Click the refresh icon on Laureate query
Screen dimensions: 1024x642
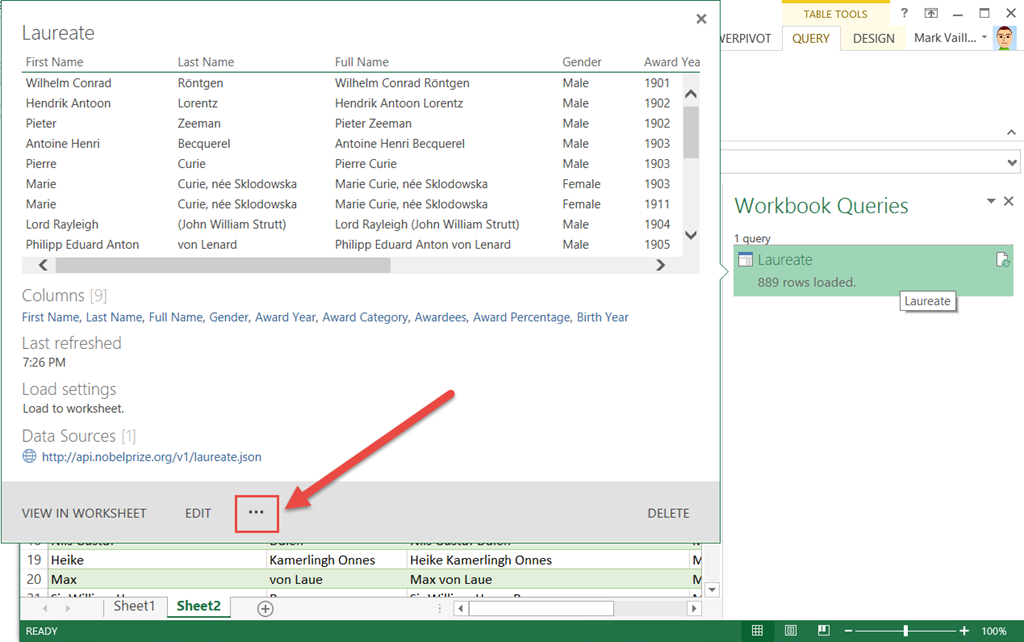click(1002, 260)
